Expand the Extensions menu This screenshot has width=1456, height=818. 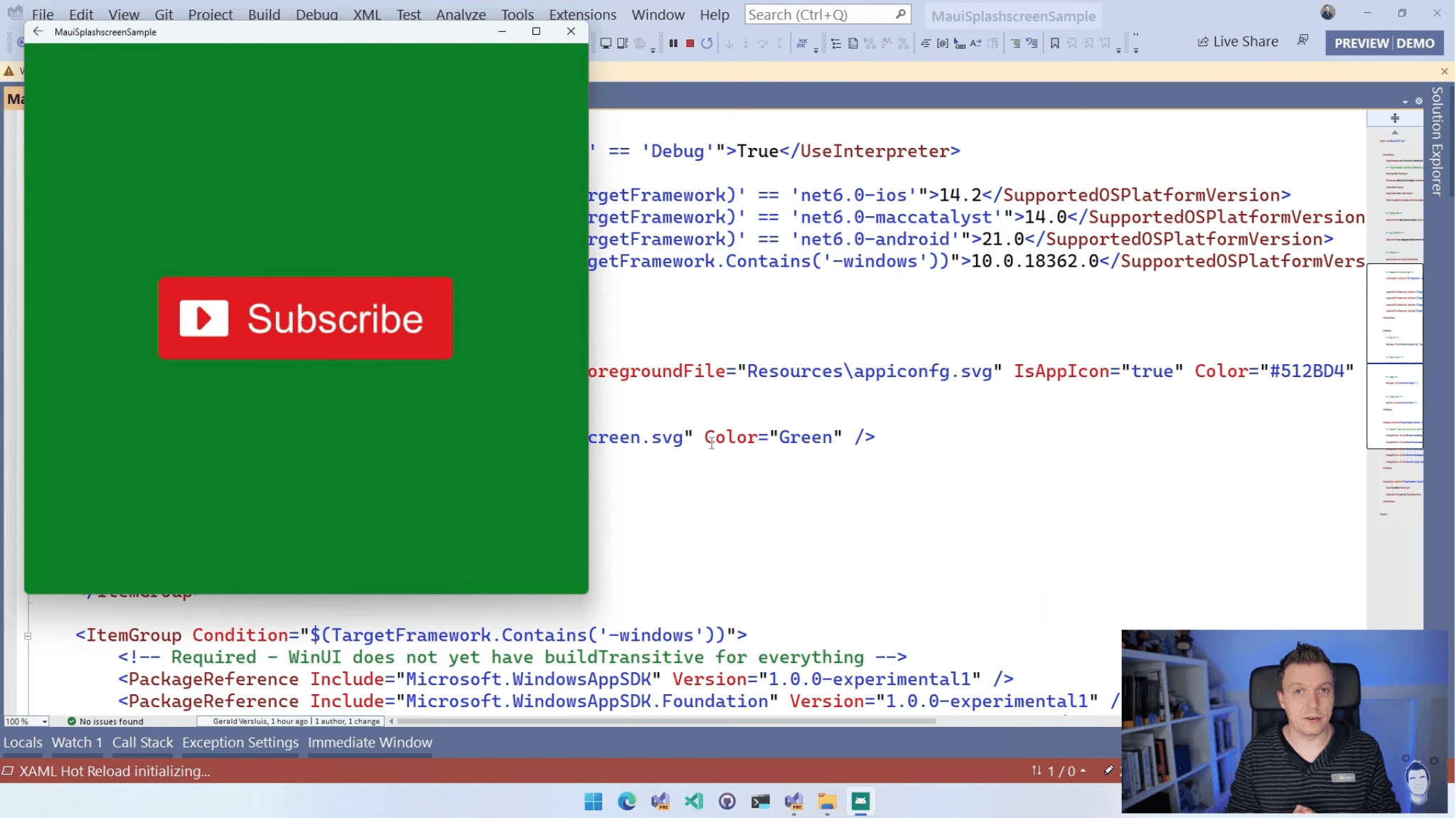[582, 14]
